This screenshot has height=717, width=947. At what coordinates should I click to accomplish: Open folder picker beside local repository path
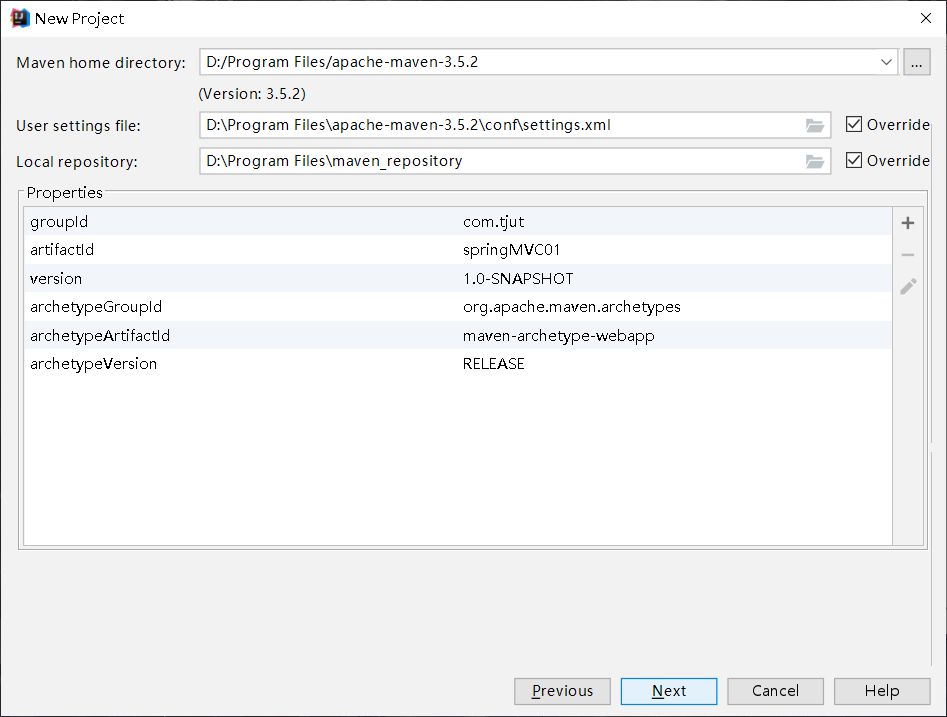(x=815, y=161)
